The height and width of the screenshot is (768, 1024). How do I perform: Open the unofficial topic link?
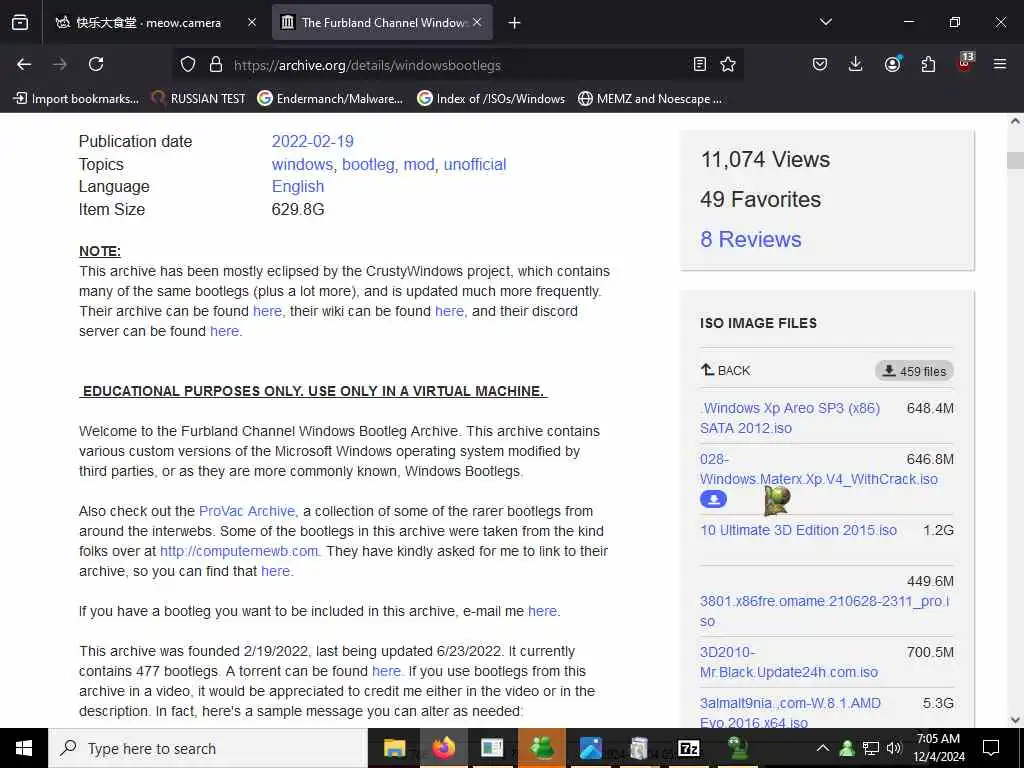coord(475,165)
